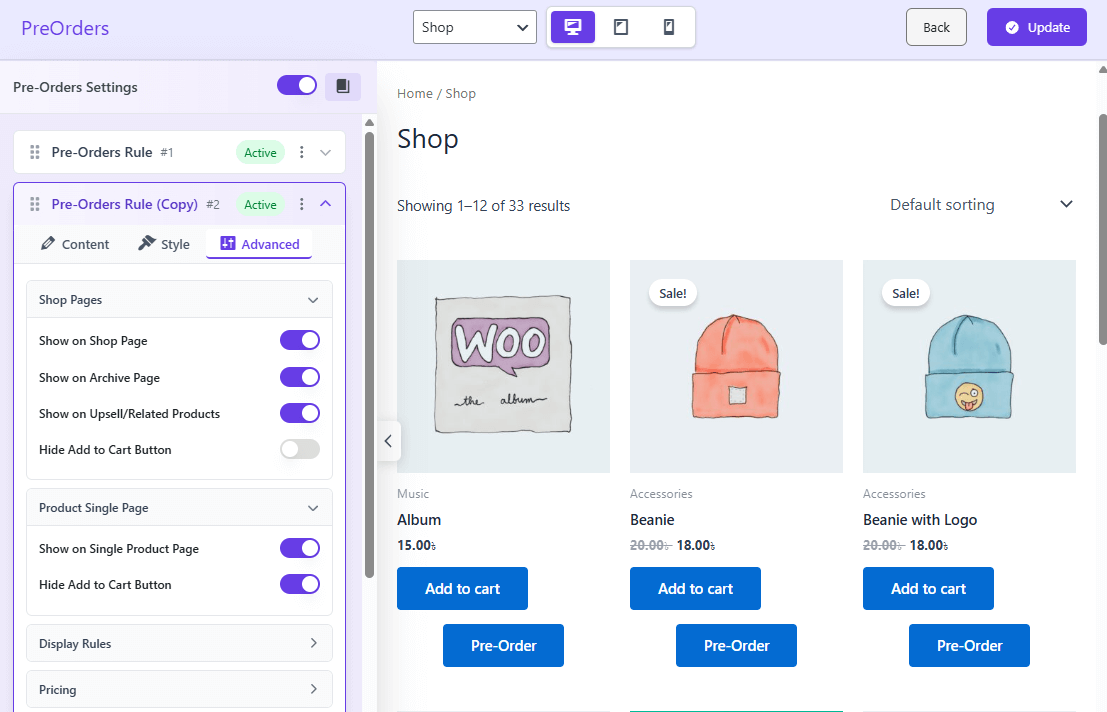1107x712 pixels.
Task: Click 'Showing 1–12 of 33 results' text
Action: point(484,206)
